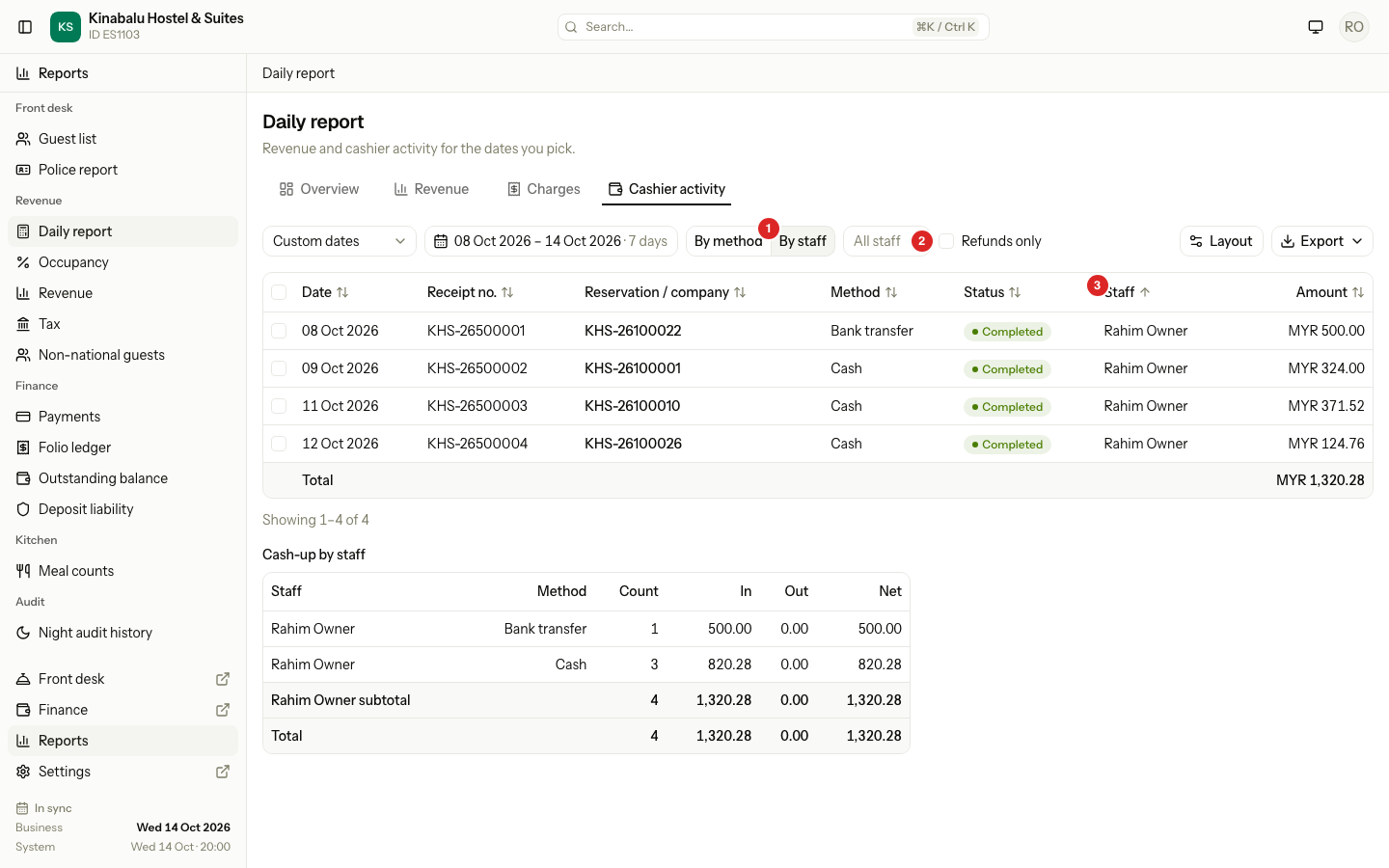Click the search input field
1389x868 pixels.
point(773,27)
